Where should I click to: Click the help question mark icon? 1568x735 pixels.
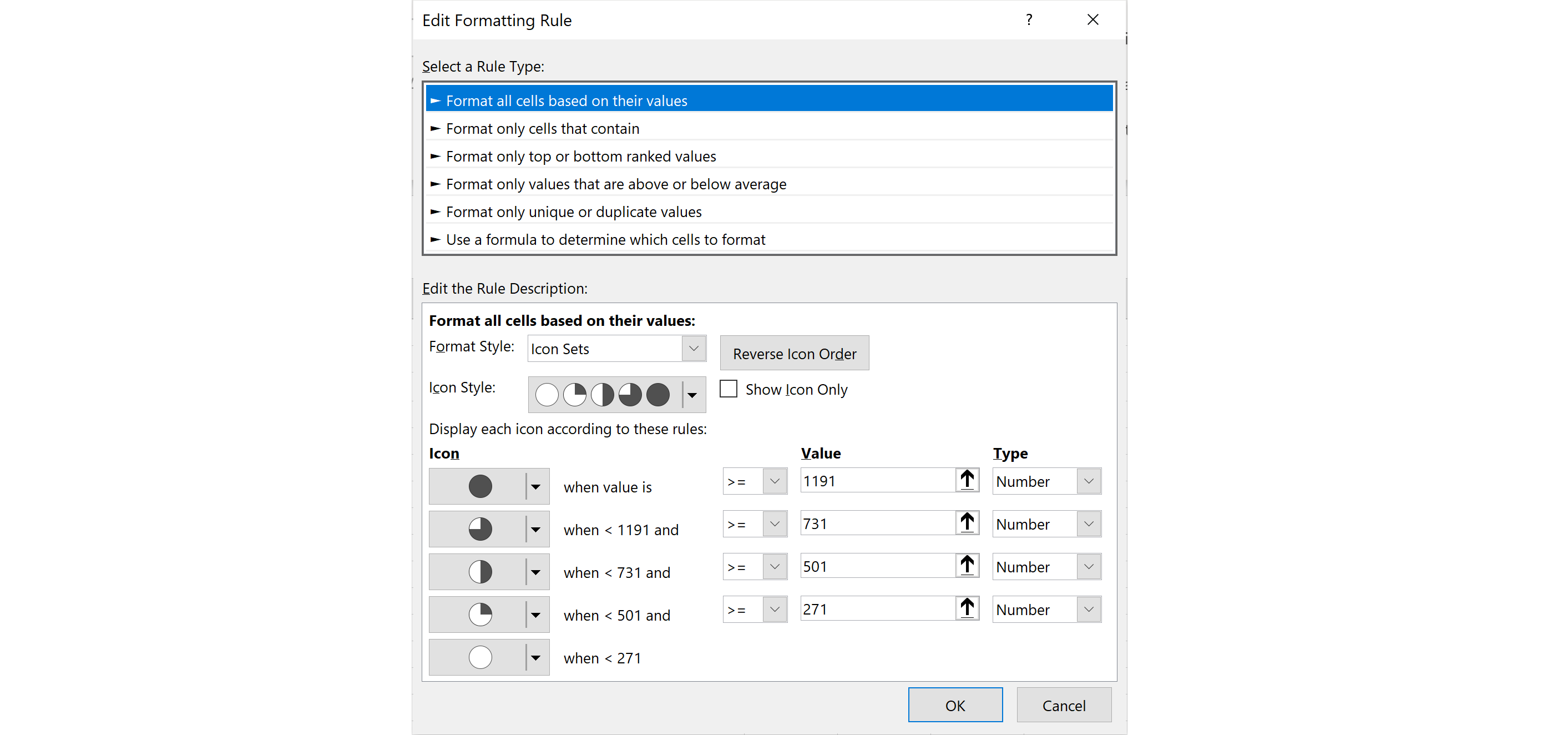click(x=1029, y=20)
